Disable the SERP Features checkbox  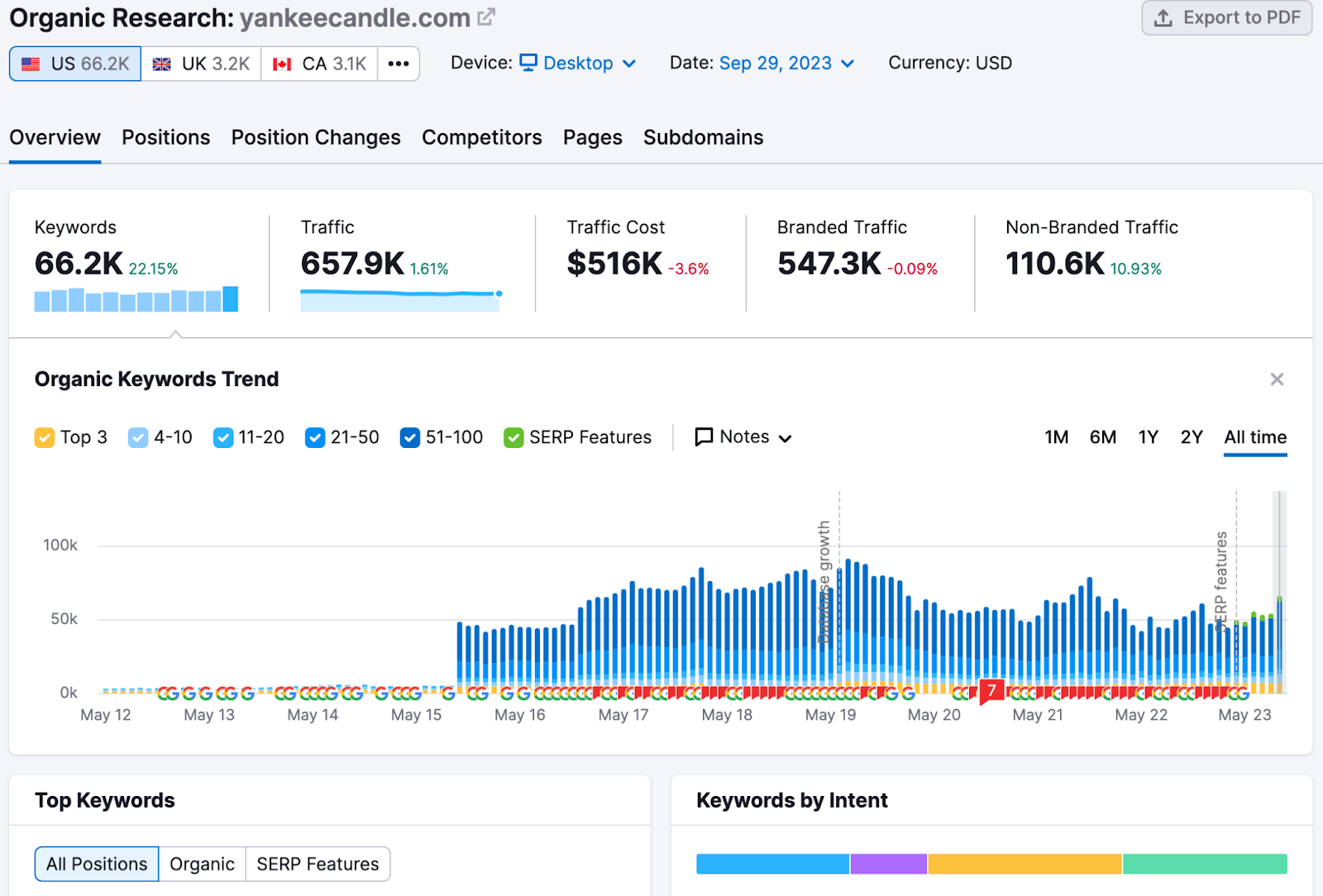click(513, 437)
